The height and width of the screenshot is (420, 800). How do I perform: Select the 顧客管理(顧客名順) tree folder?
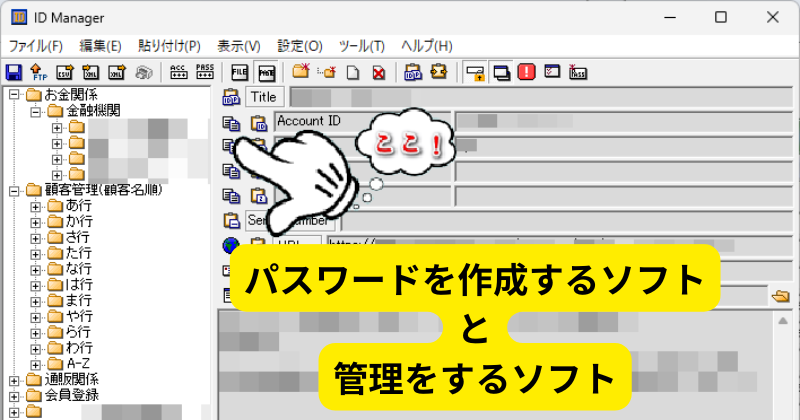point(104,190)
